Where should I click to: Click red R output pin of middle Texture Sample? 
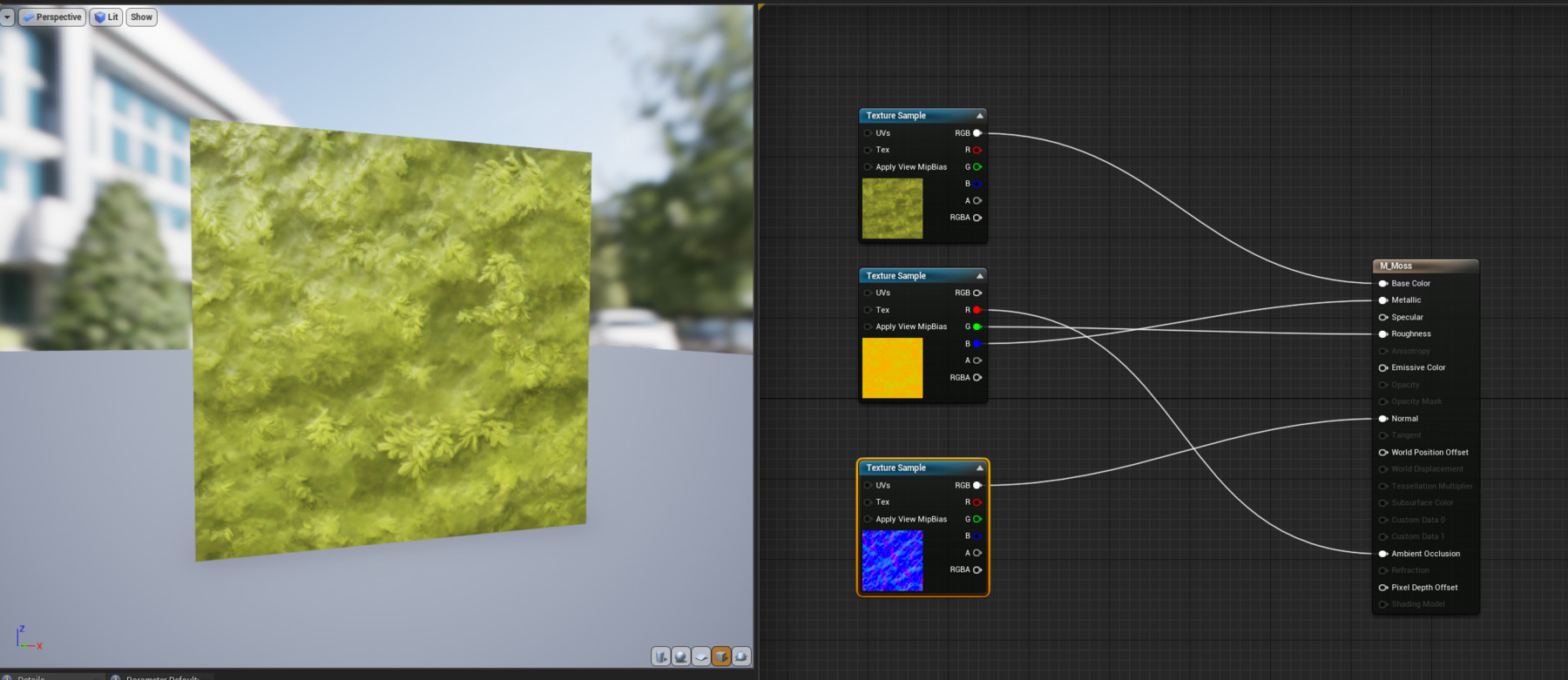click(x=977, y=310)
